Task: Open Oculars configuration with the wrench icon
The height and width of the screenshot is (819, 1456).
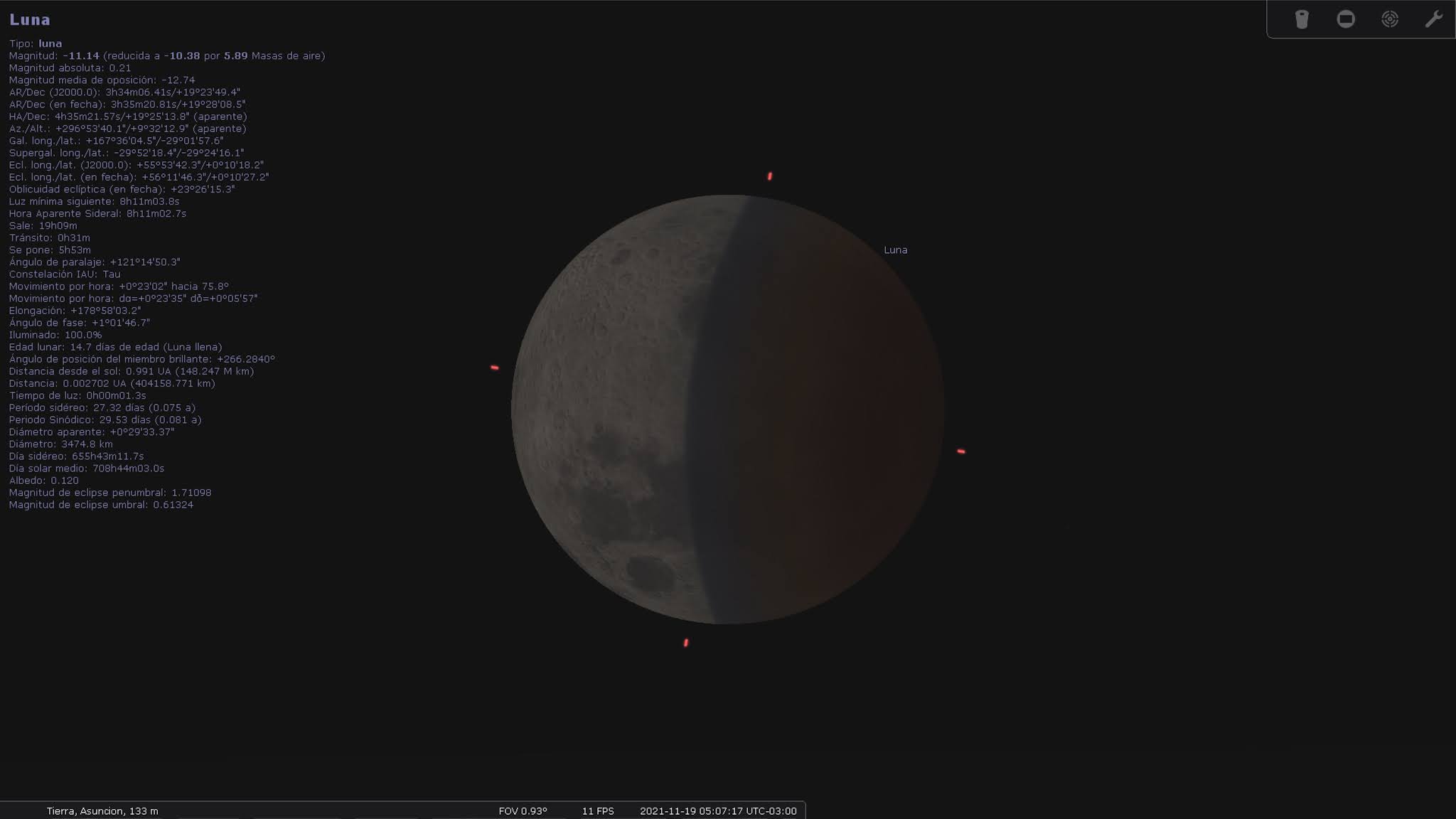Action: click(x=1433, y=19)
